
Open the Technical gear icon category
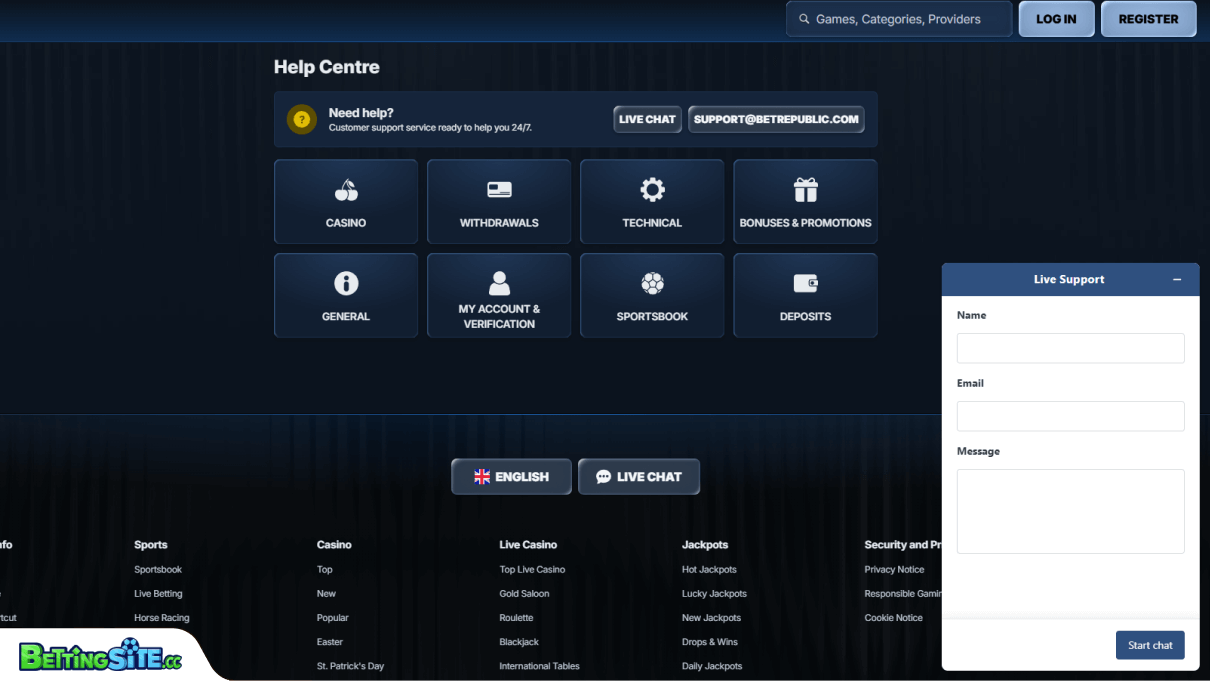(652, 190)
